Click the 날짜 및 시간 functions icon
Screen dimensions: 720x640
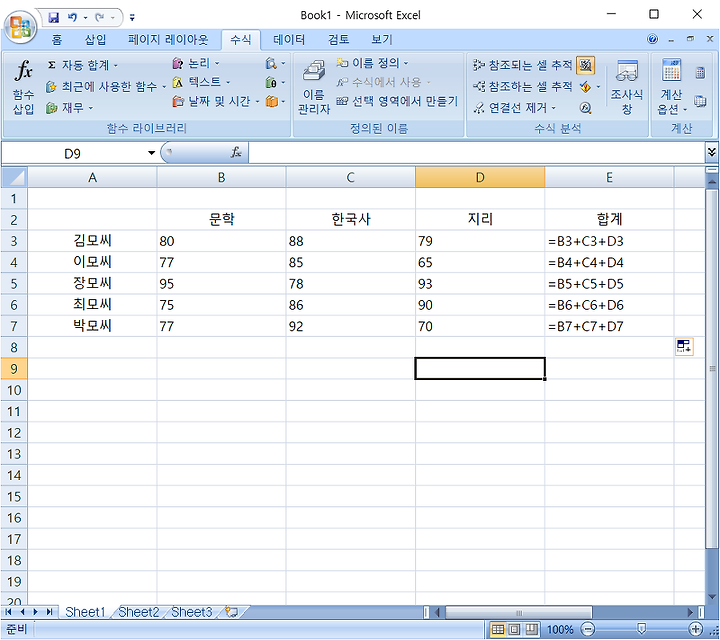click(x=178, y=101)
